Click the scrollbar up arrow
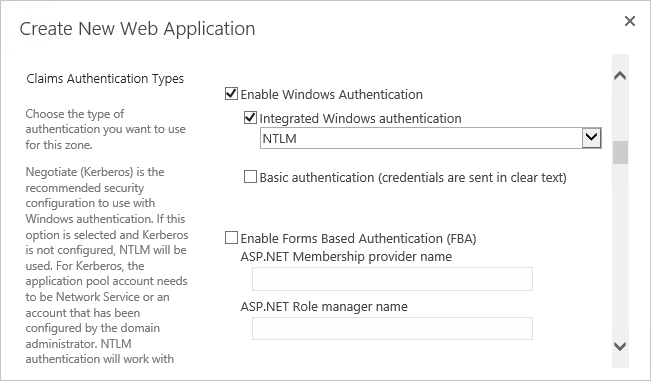Screen dimensions: 651x381 (620, 76)
